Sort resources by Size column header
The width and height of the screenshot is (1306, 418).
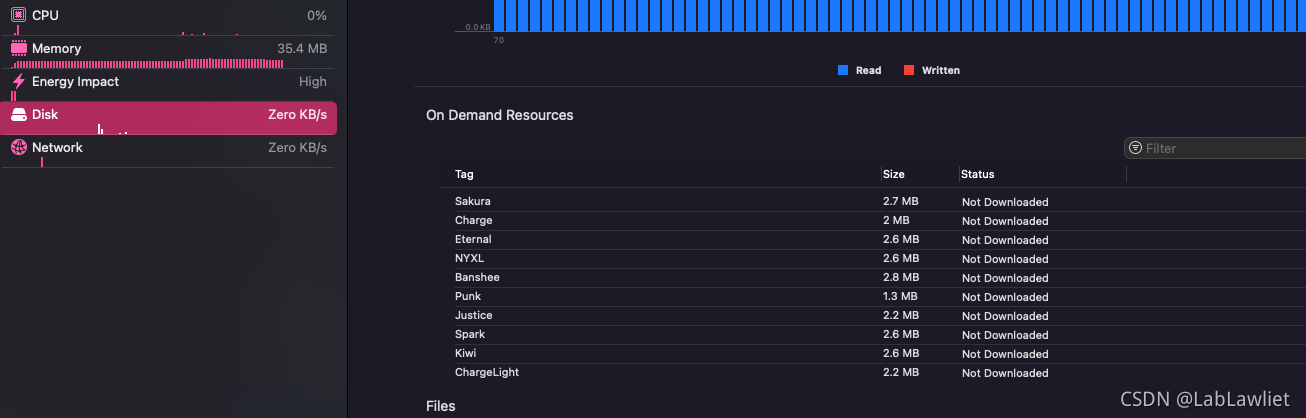pos(893,174)
